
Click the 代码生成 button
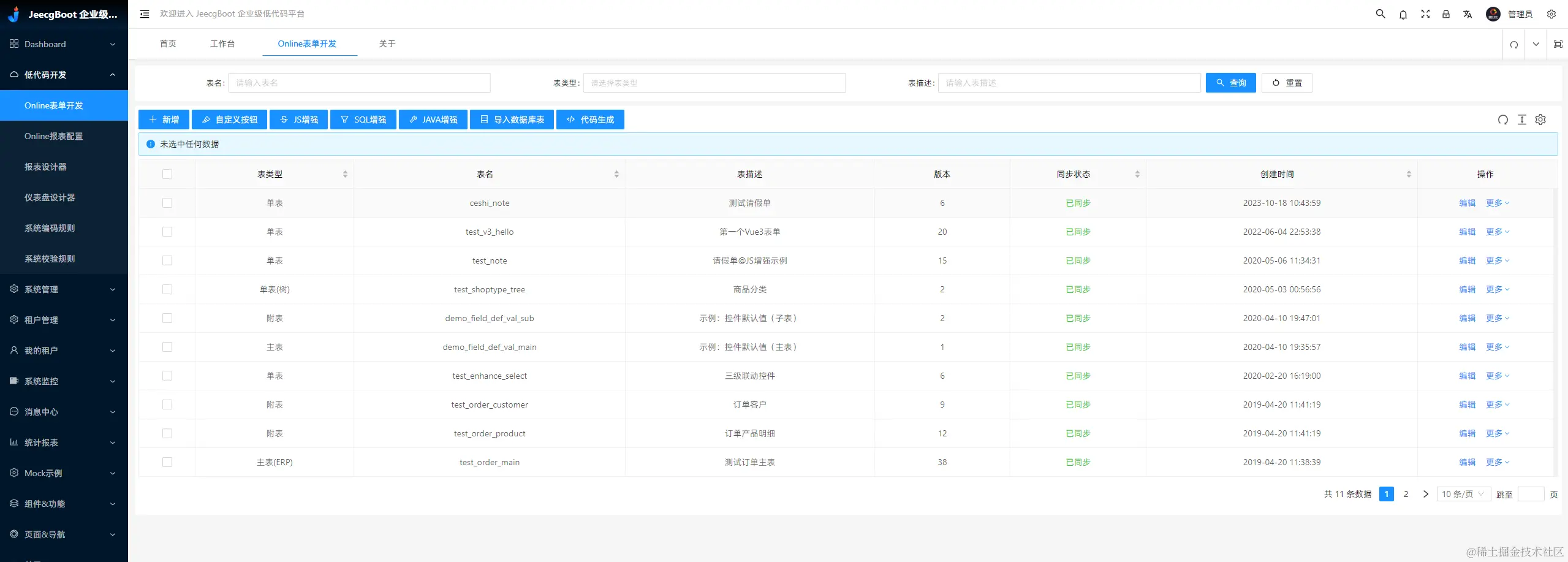[589, 120]
